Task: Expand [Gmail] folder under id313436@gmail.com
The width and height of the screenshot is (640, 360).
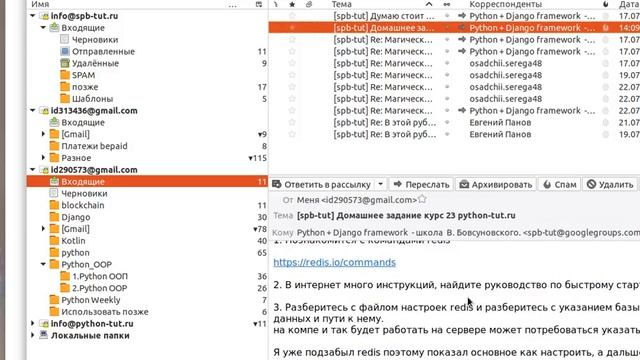Action: coord(43,134)
